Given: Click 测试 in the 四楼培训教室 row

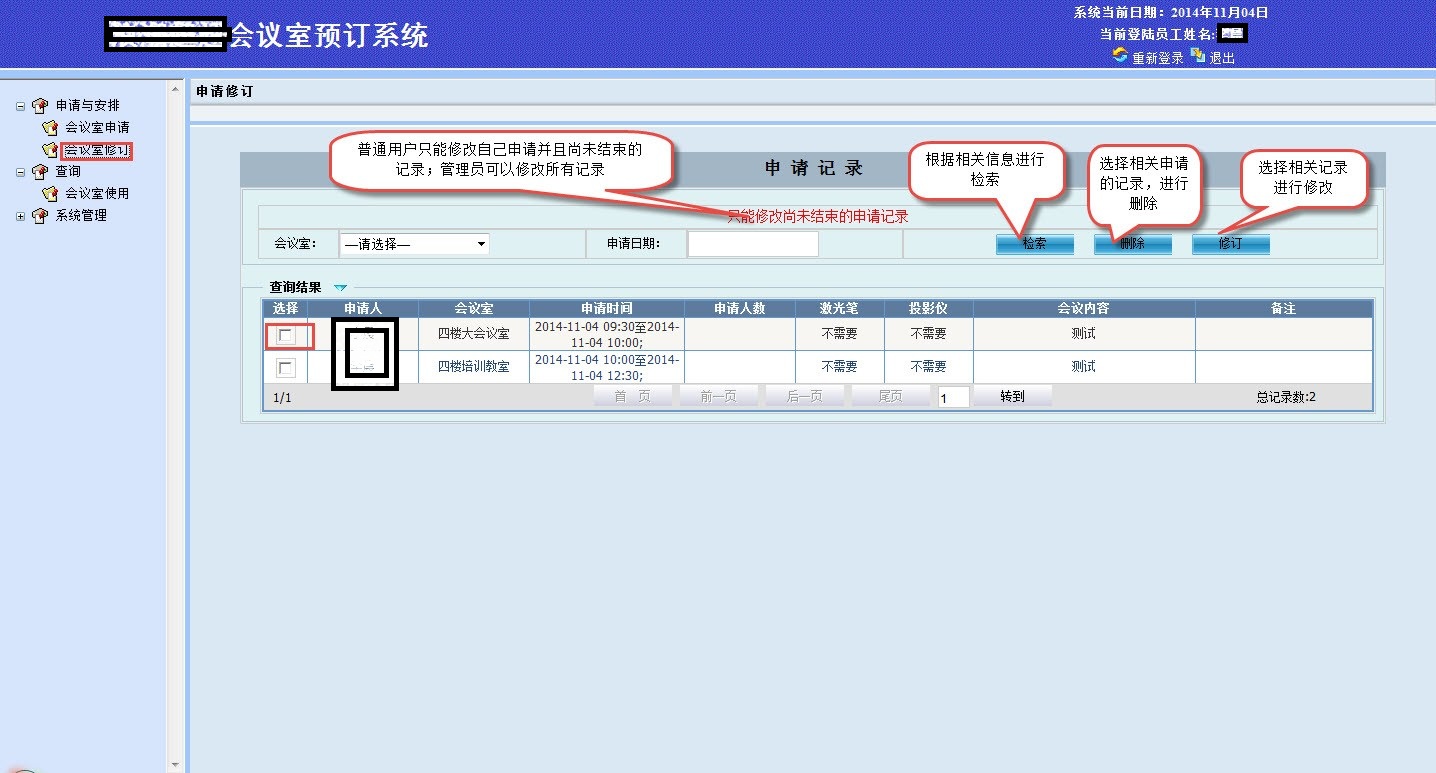Looking at the screenshot, I should point(1084,367).
